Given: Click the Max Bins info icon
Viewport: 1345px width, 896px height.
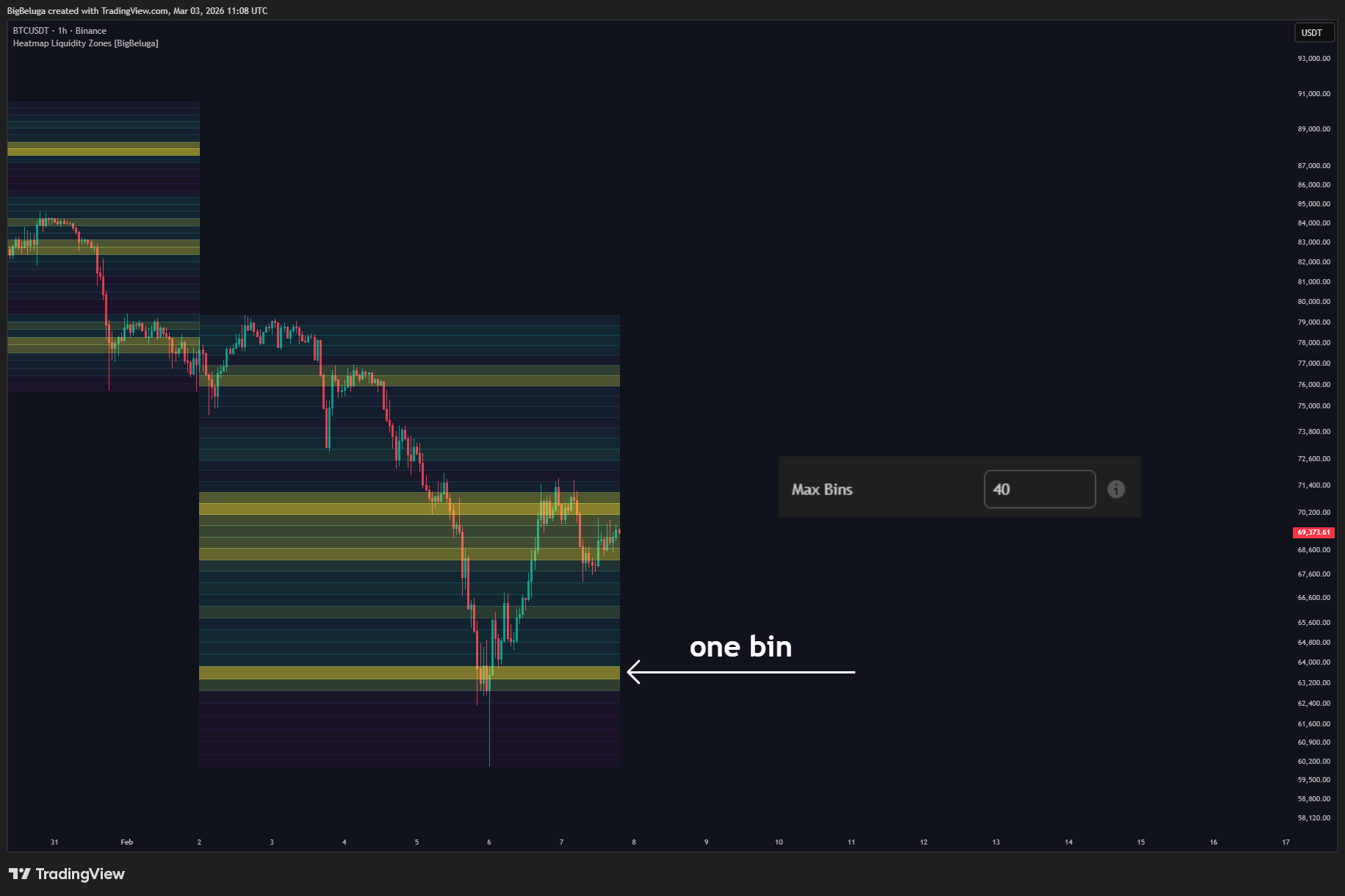Looking at the screenshot, I should pyautogui.click(x=1116, y=489).
